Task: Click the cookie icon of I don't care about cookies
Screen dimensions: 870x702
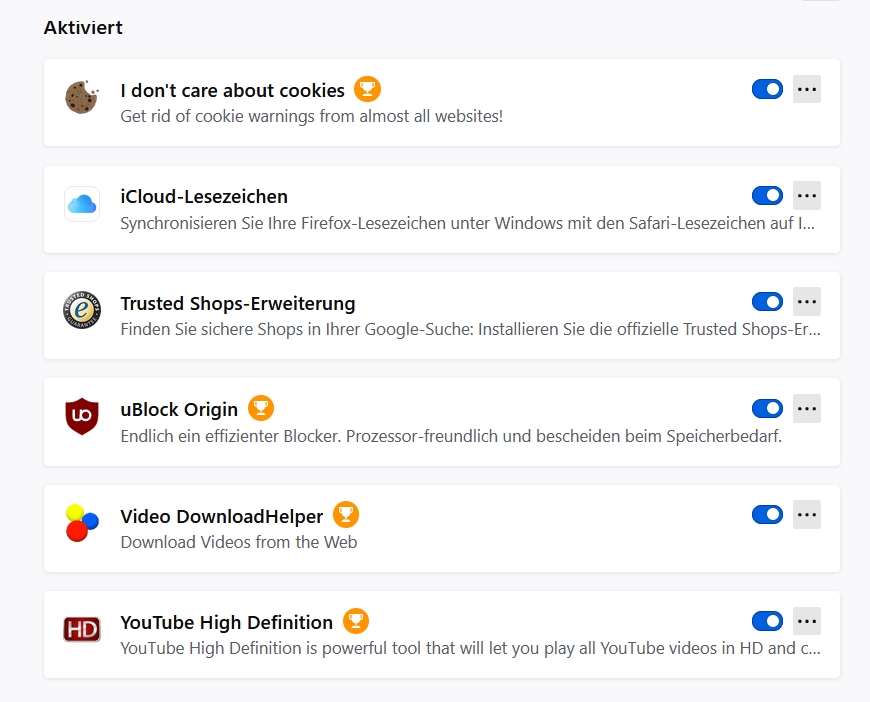Action: tap(81, 97)
